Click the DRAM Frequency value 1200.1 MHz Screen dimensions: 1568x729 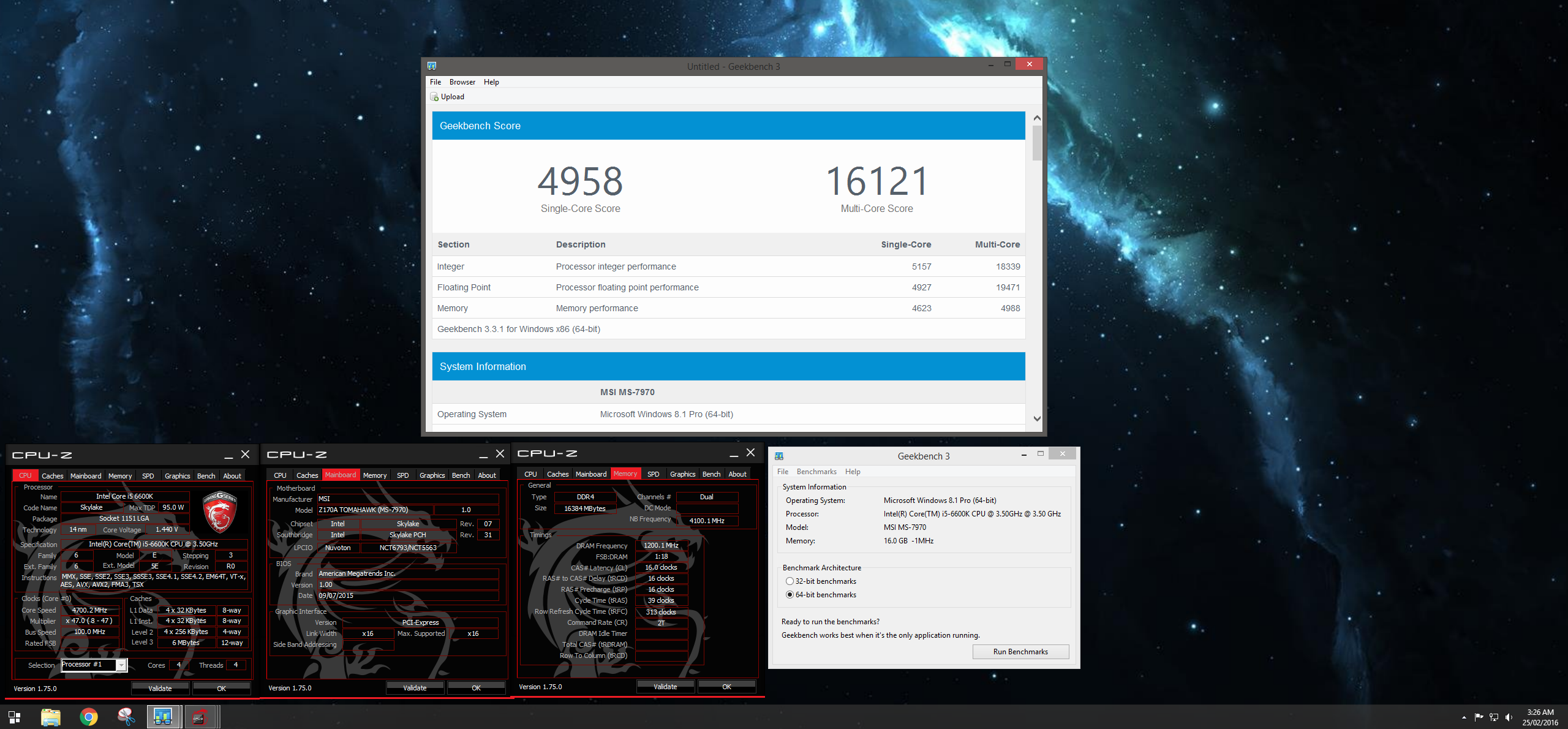(661, 545)
